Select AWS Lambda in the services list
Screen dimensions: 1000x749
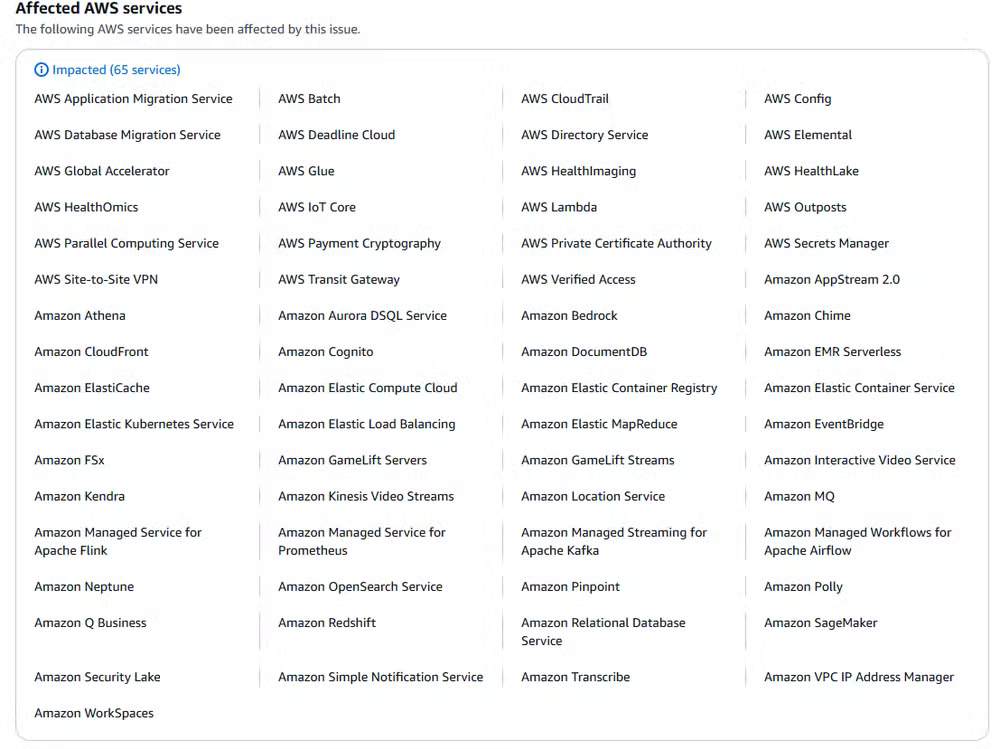558,207
